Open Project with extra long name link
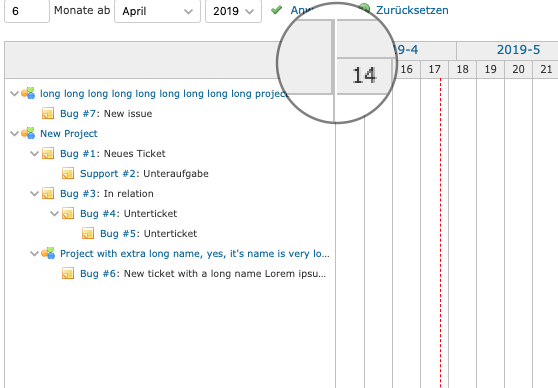Viewport: 558px width, 388px height. [x=195, y=253]
